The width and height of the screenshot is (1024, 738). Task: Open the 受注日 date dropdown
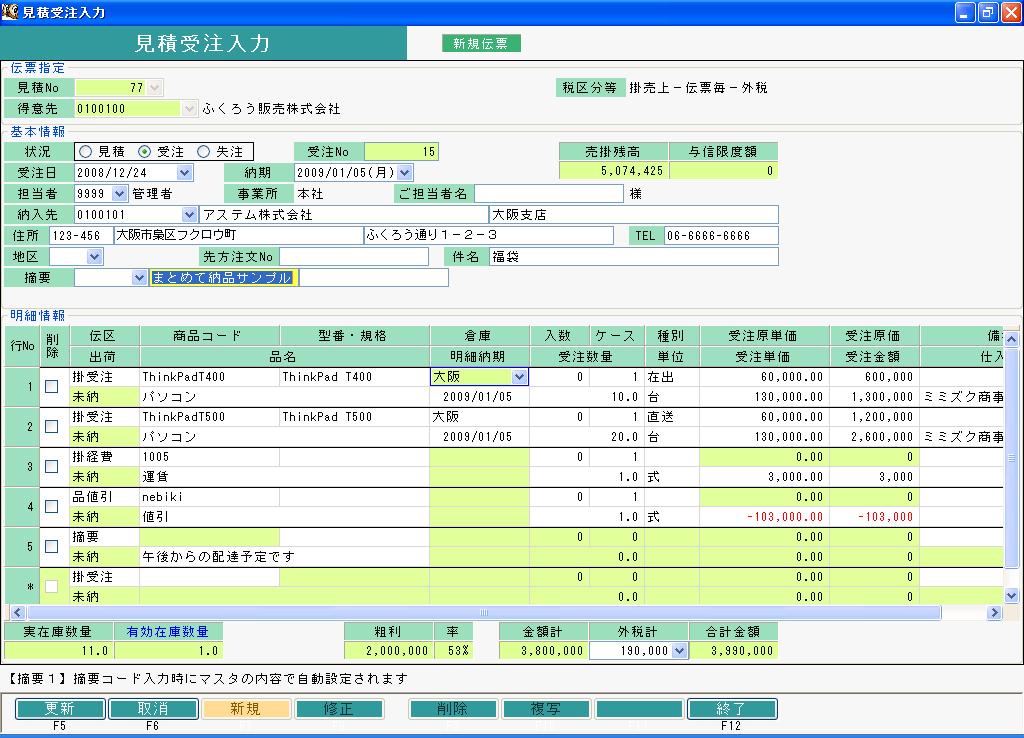185,172
